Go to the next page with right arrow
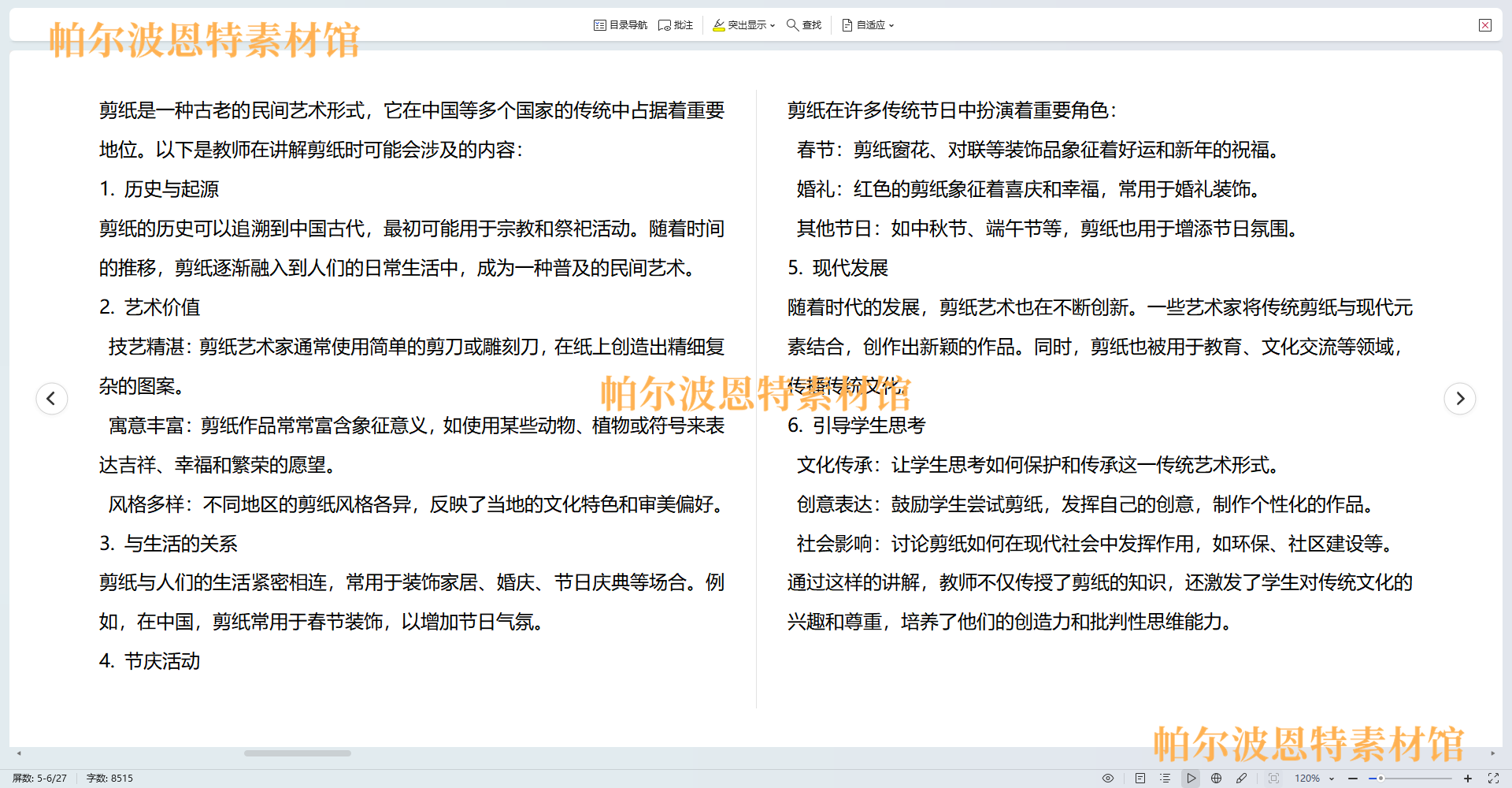This screenshot has width=1512, height=788. [1460, 398]
